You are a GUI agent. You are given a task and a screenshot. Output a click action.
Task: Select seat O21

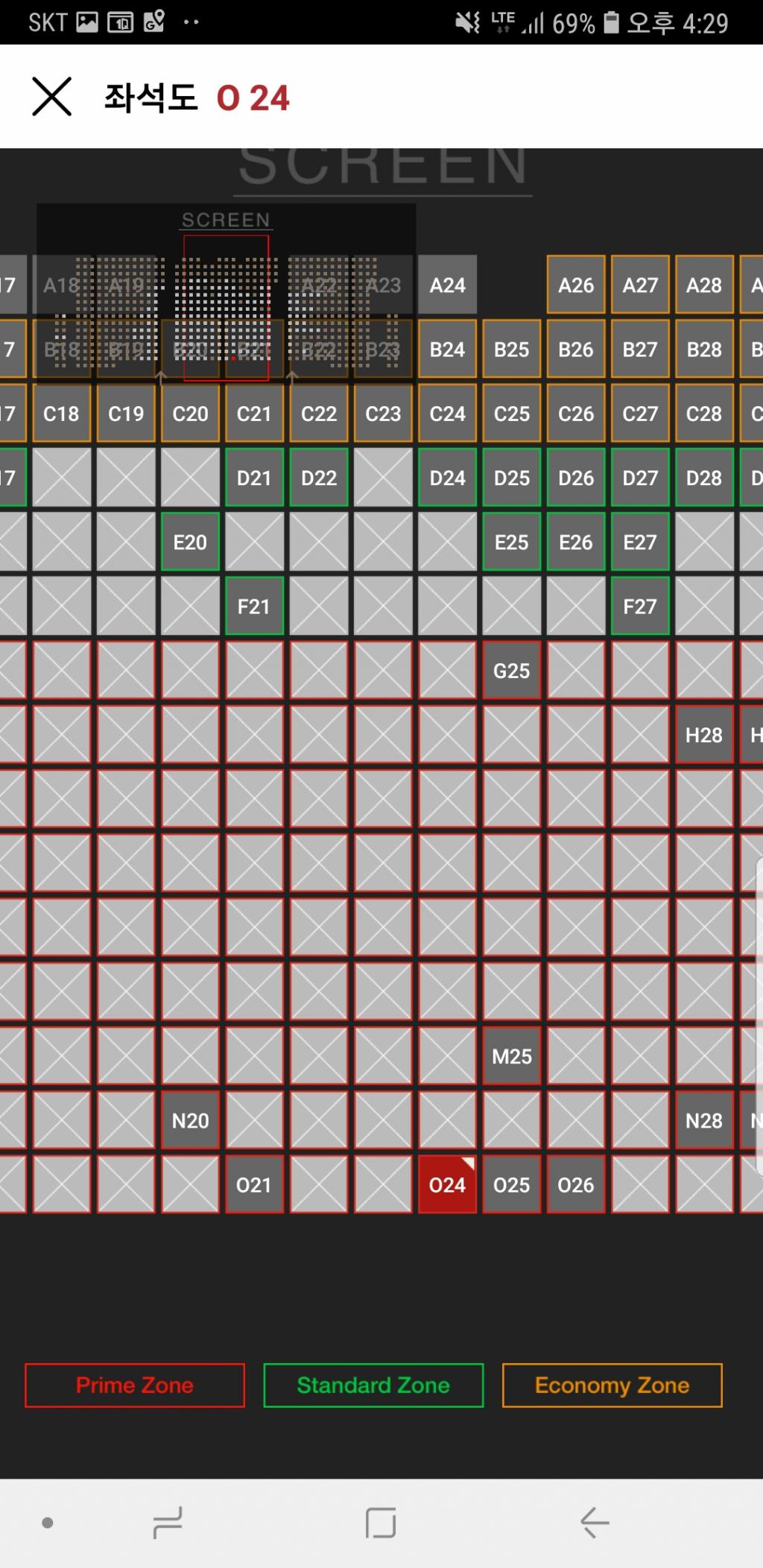coord(254,1185)
